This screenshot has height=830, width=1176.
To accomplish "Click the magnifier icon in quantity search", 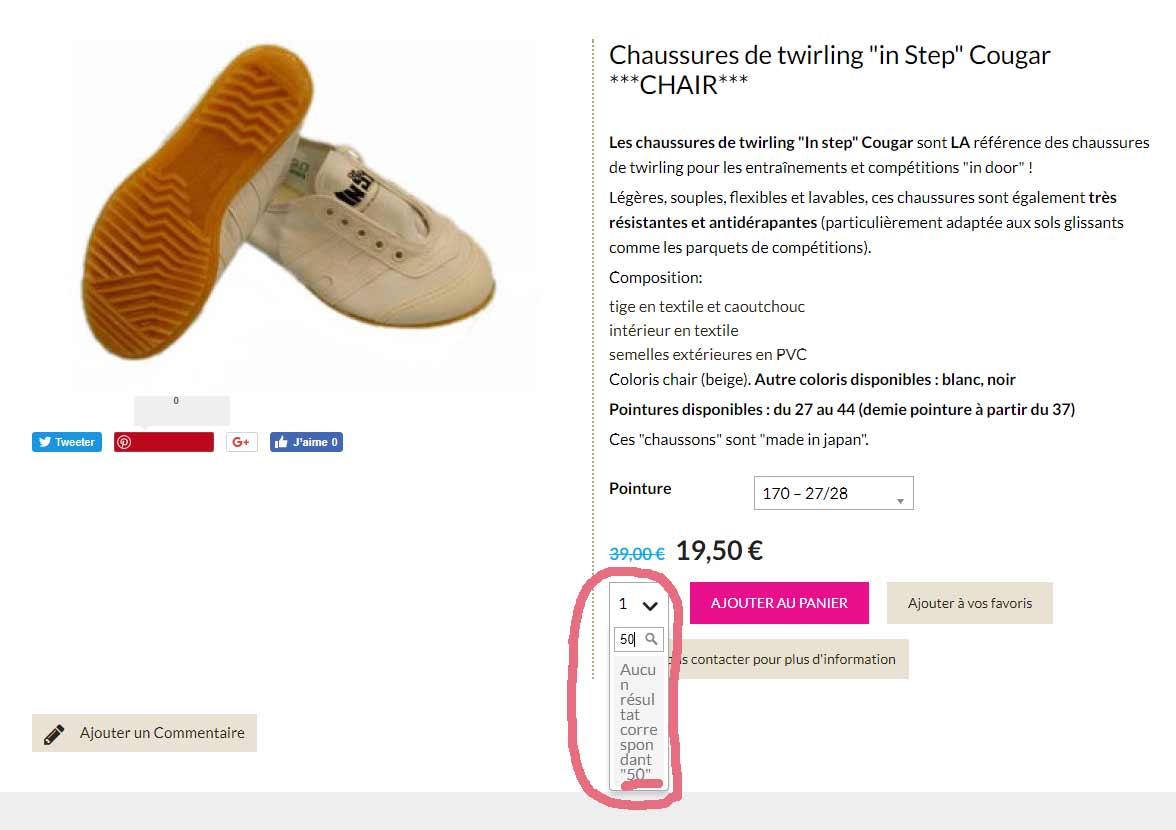I will [x=651, y=639].
